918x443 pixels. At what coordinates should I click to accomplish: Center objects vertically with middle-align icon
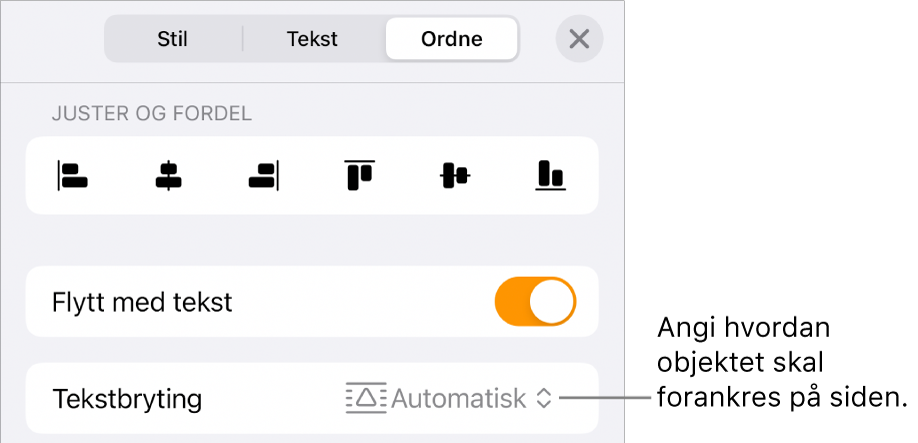pos(455,176)
